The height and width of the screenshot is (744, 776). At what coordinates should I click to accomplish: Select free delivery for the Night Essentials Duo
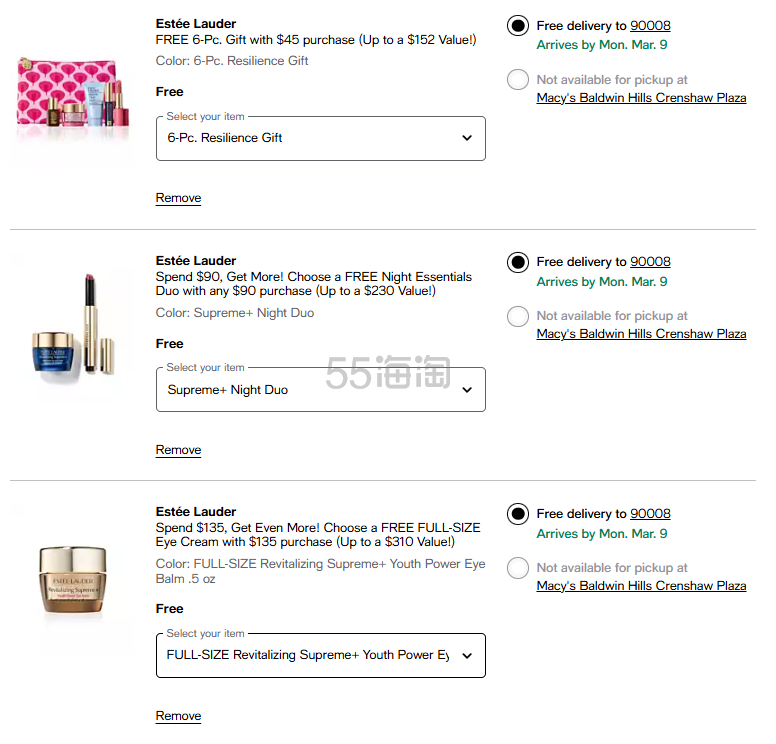click(518, 262)
